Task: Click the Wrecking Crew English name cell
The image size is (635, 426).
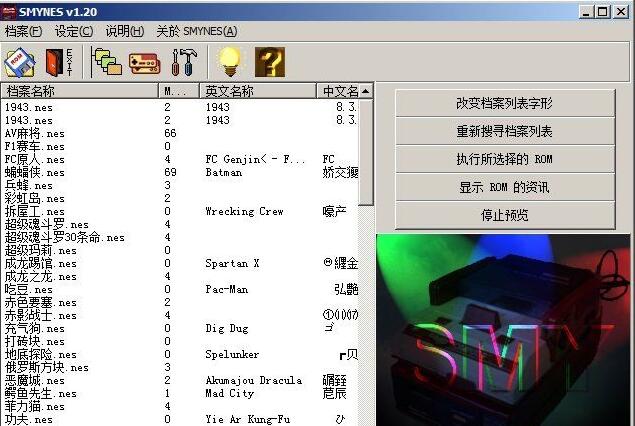Action: pos(244,211)
